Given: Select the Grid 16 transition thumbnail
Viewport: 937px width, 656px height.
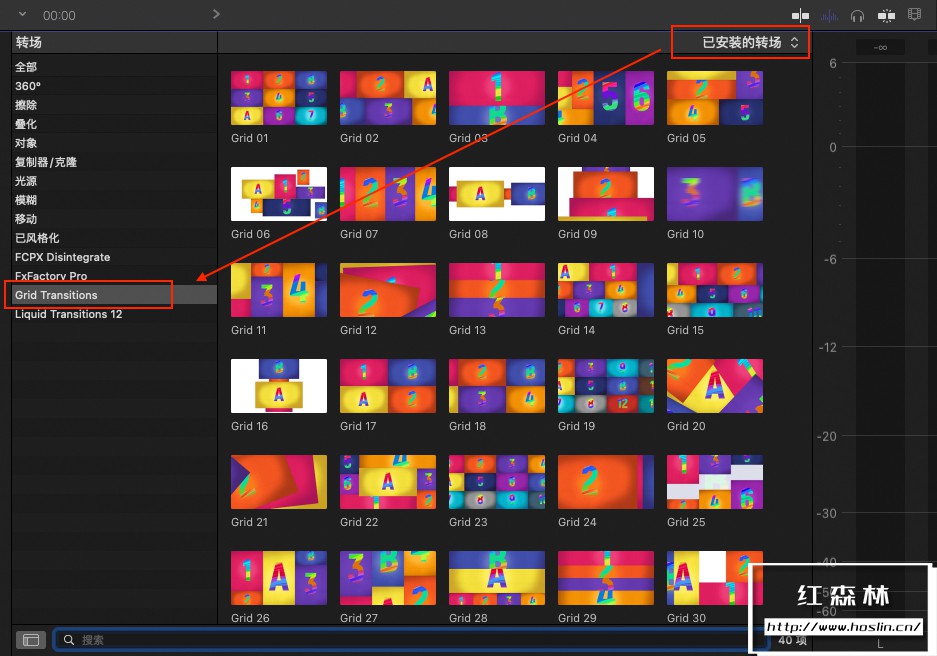Looking at the screenshot, I should coord(278,386).
